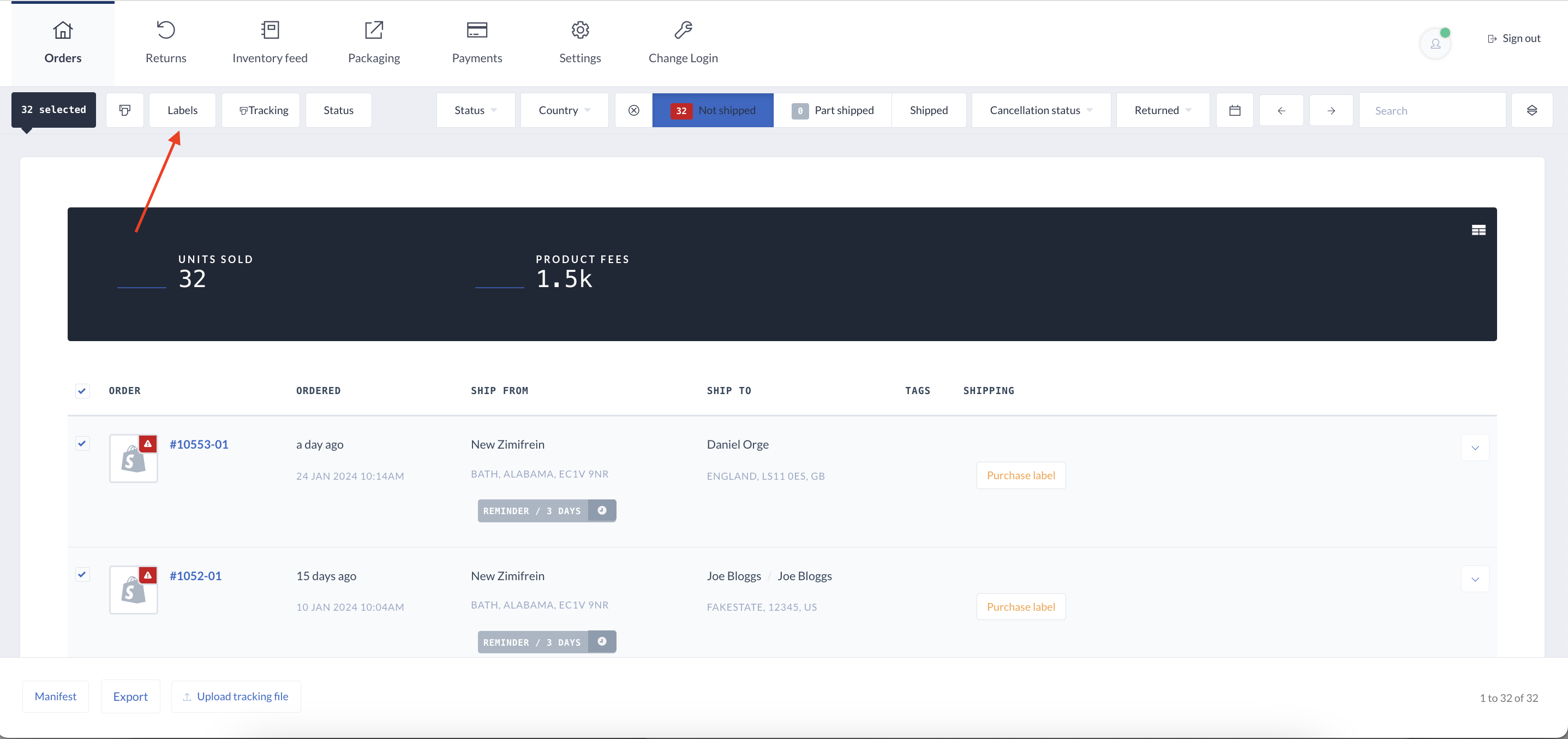Click the Change Login wrench icon
This screenshot has height=739, width=1568.
[683, 30]
